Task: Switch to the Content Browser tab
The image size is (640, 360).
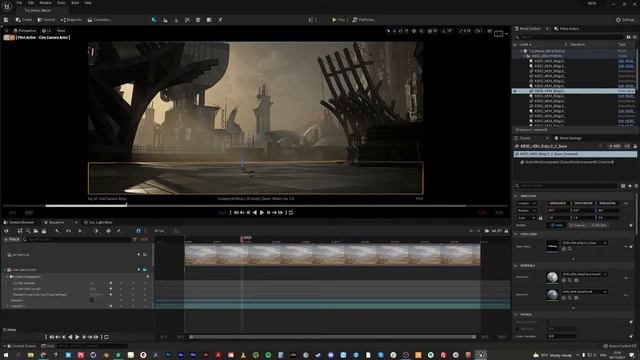Action: coord(19,222)
